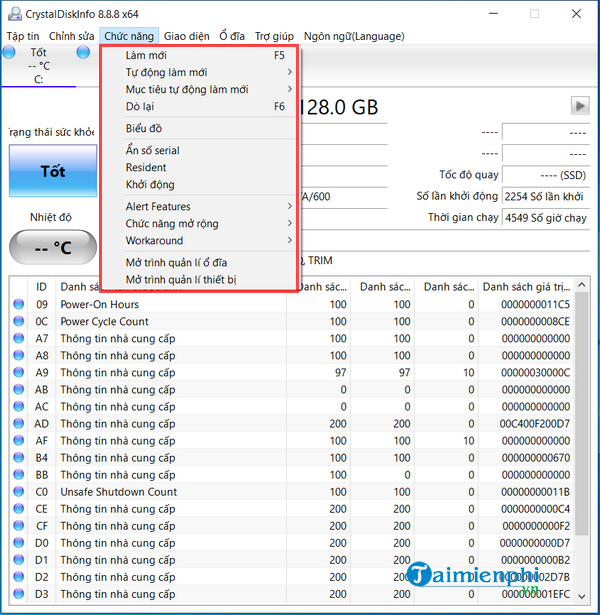Click the CrystalDiskInfo app icon in title bar
This screenshot has height=615, width=600.
(x=13, y=12)
